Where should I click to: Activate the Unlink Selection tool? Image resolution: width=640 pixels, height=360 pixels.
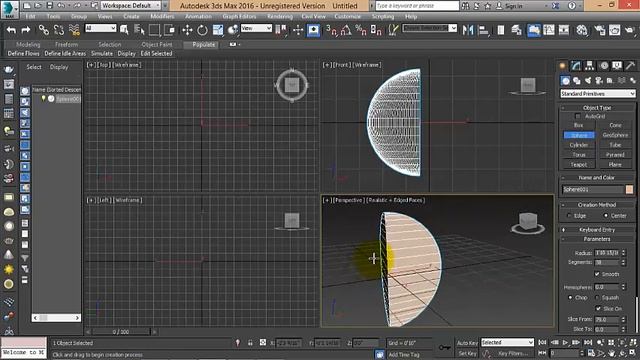tap(59, 30)
